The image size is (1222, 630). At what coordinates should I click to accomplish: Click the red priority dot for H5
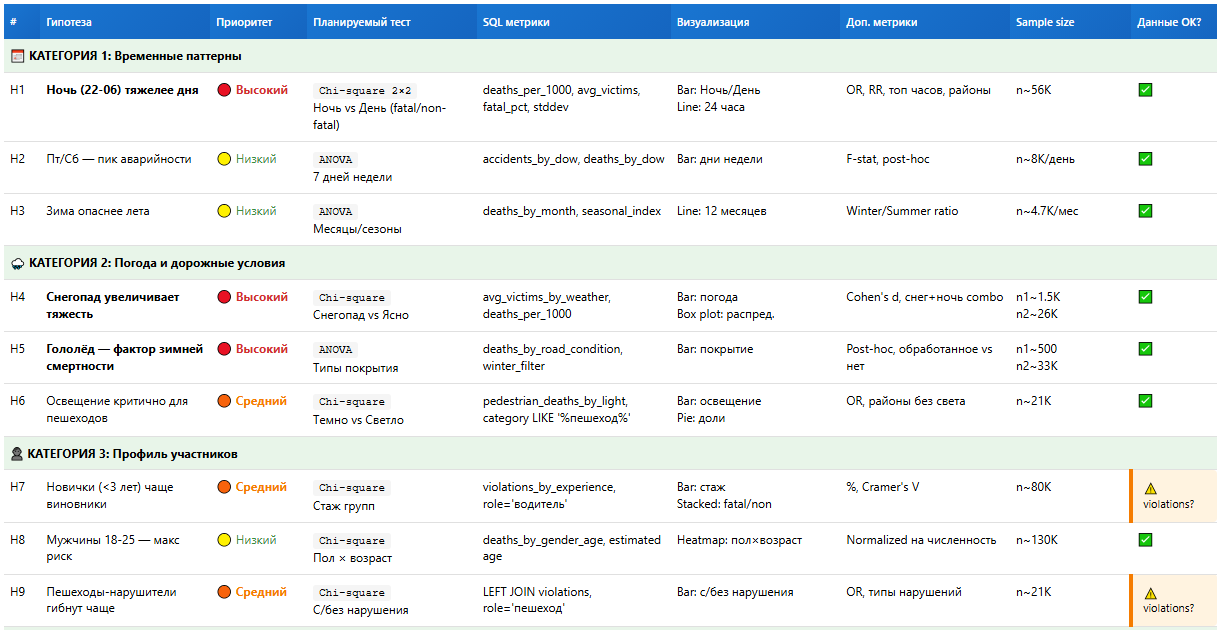[224, 350]
